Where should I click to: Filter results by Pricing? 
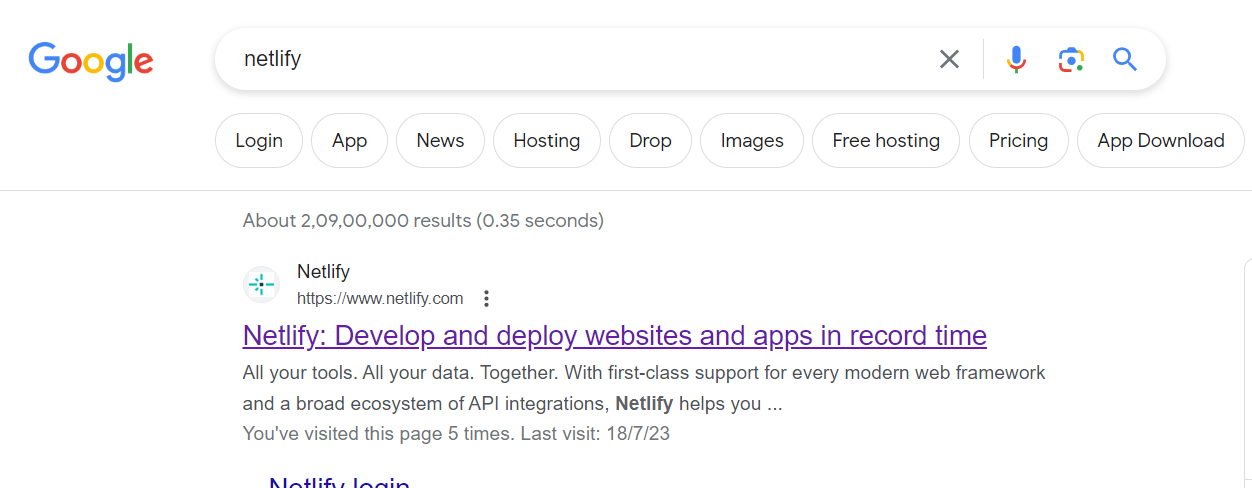[x=1018, y=141]
